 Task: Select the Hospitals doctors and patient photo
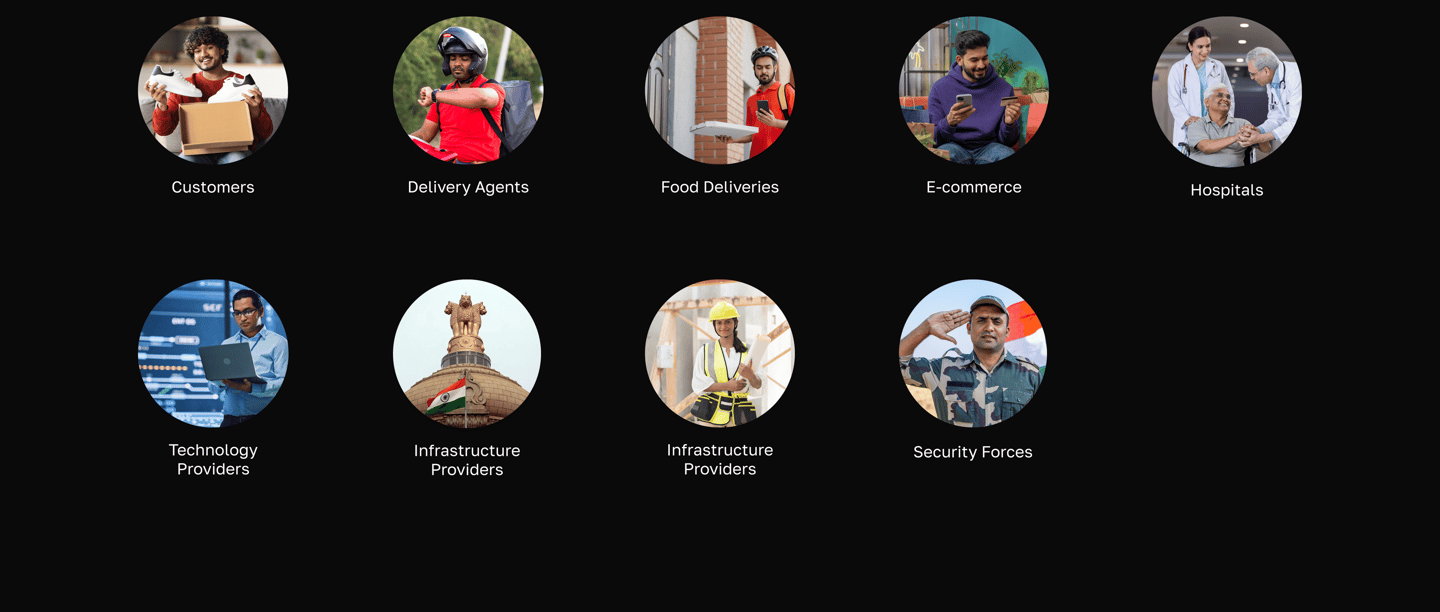(x=1227, y=91)
